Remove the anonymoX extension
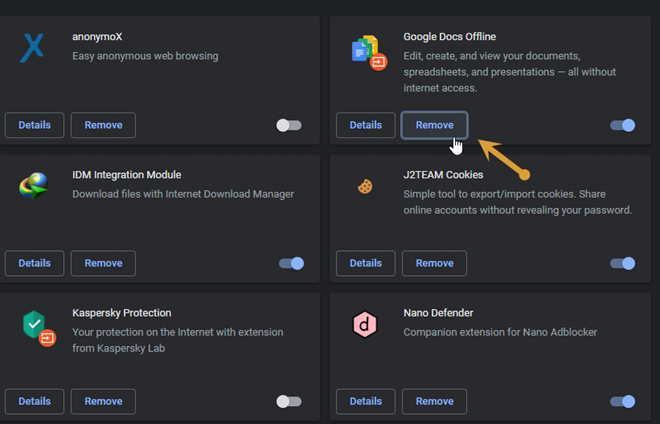Screen dimensions: 660x424 103,125
